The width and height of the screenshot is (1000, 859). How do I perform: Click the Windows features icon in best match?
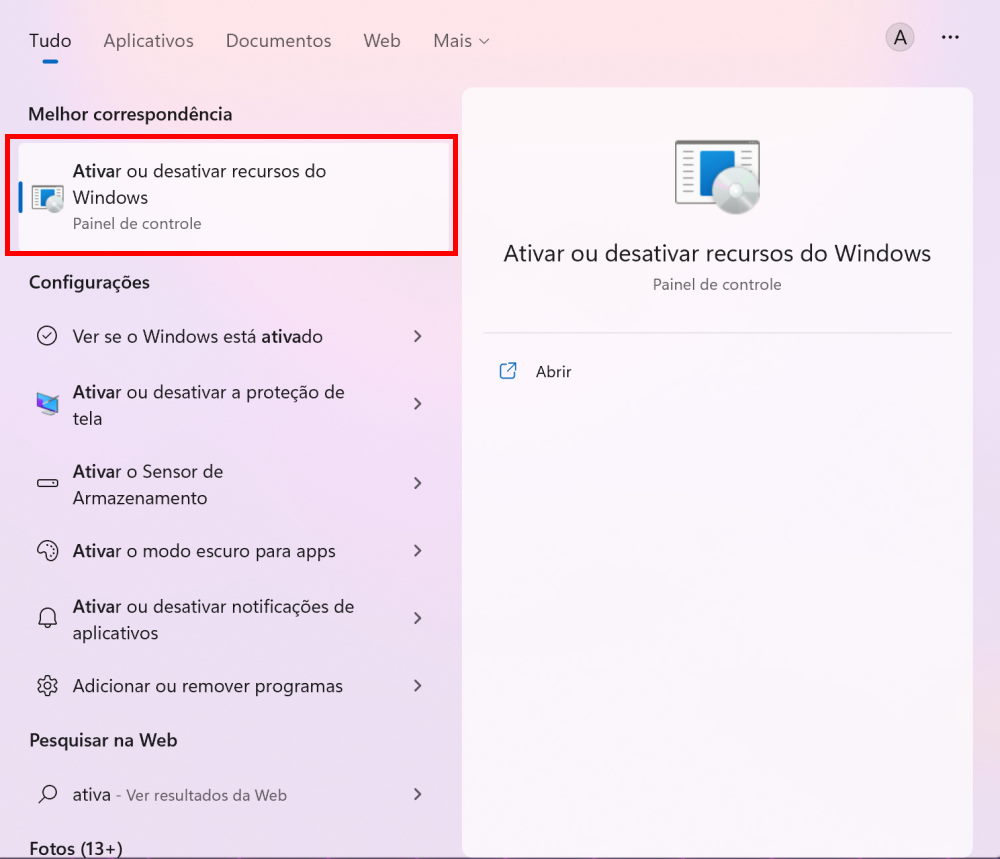47,198
